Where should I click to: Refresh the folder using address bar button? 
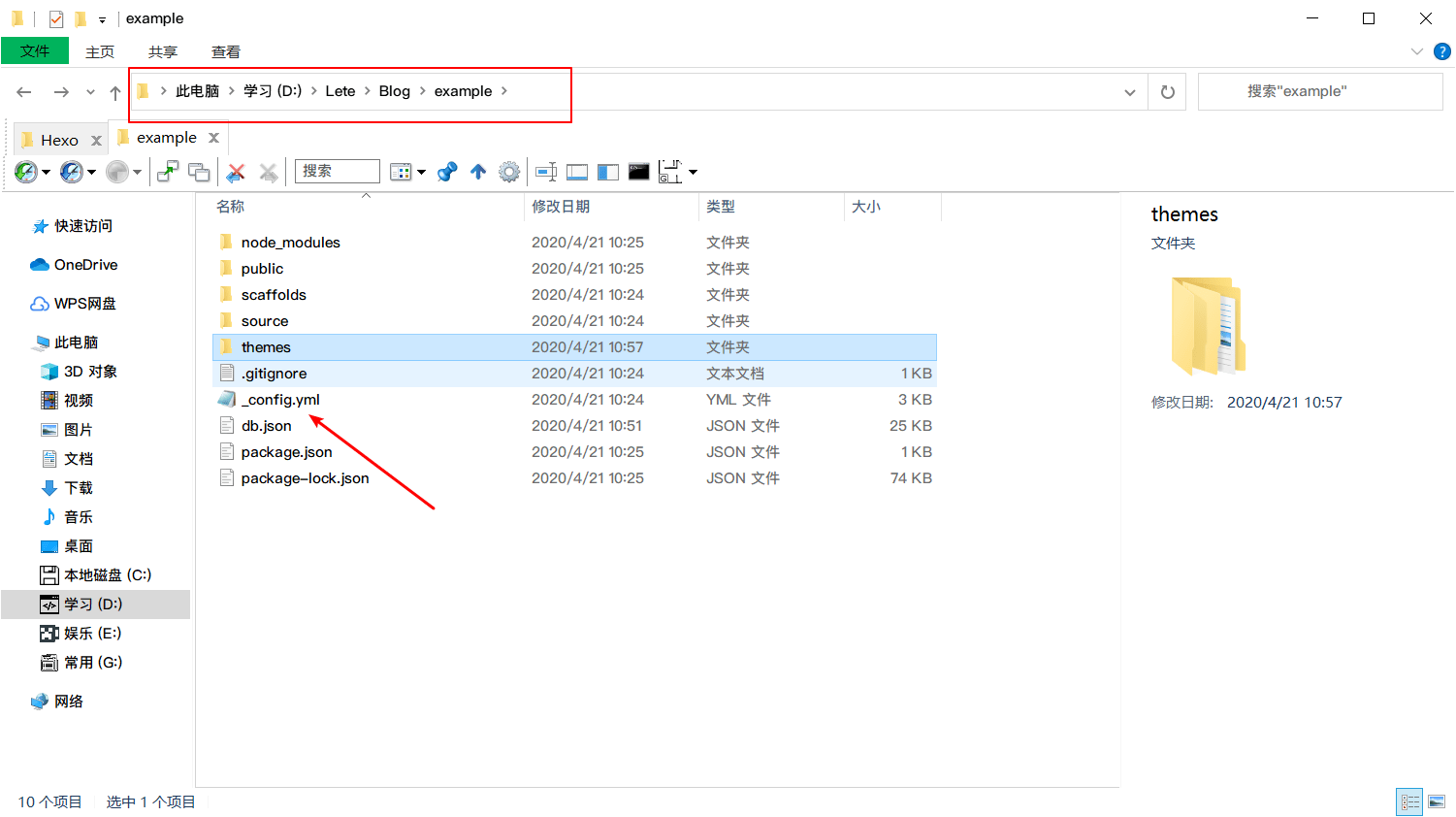pyautogui.click(x=1167, y=92)
